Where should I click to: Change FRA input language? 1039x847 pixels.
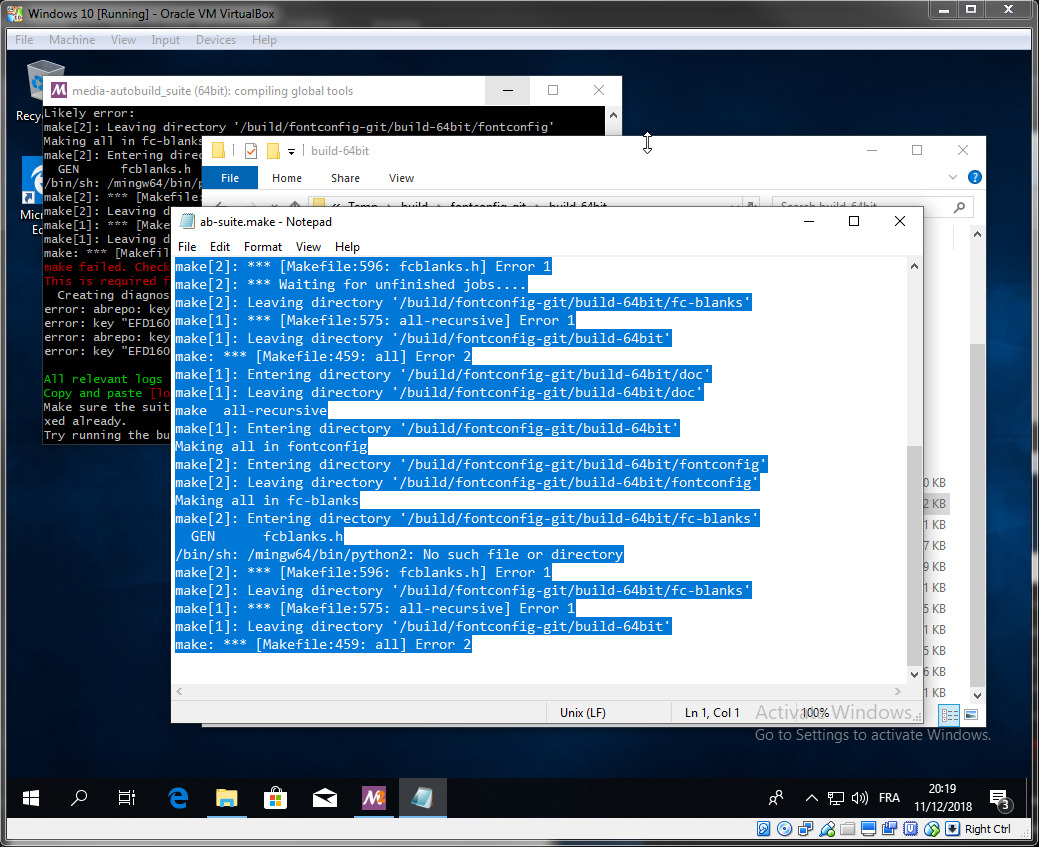[x=889, y=798]
